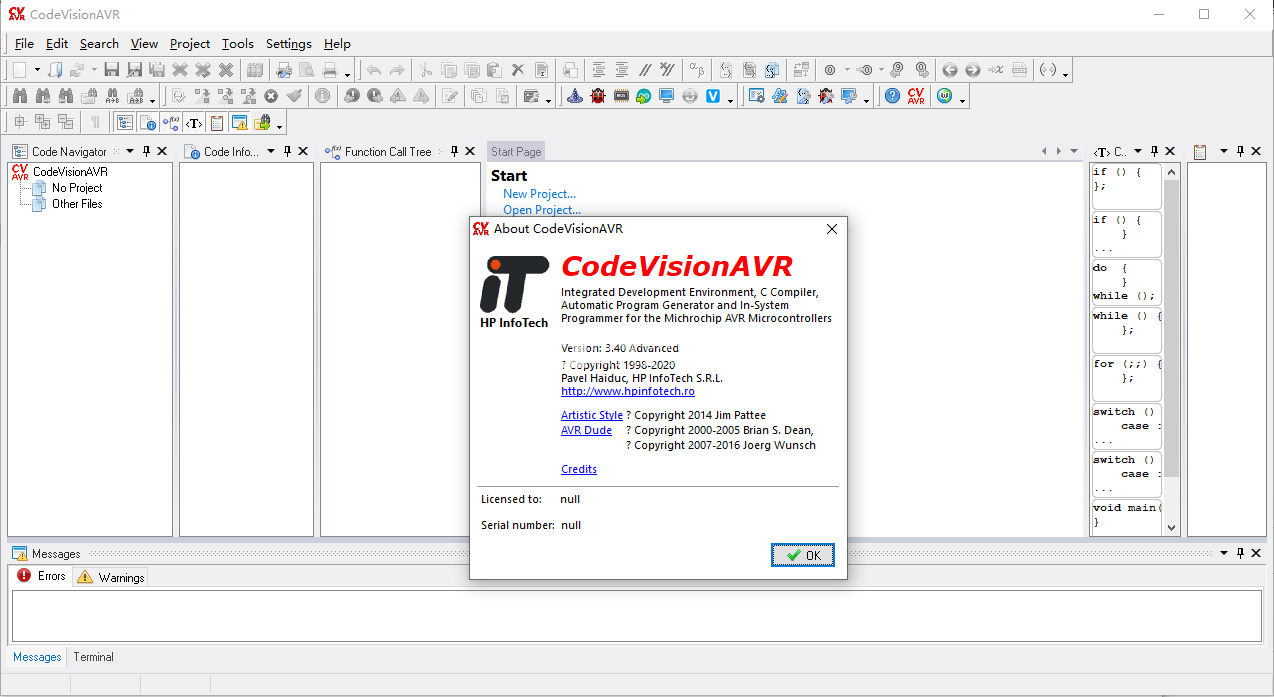Click the gray information circle icon
This screenshot has height=697, width=1274.
click(x=322, y=96)
